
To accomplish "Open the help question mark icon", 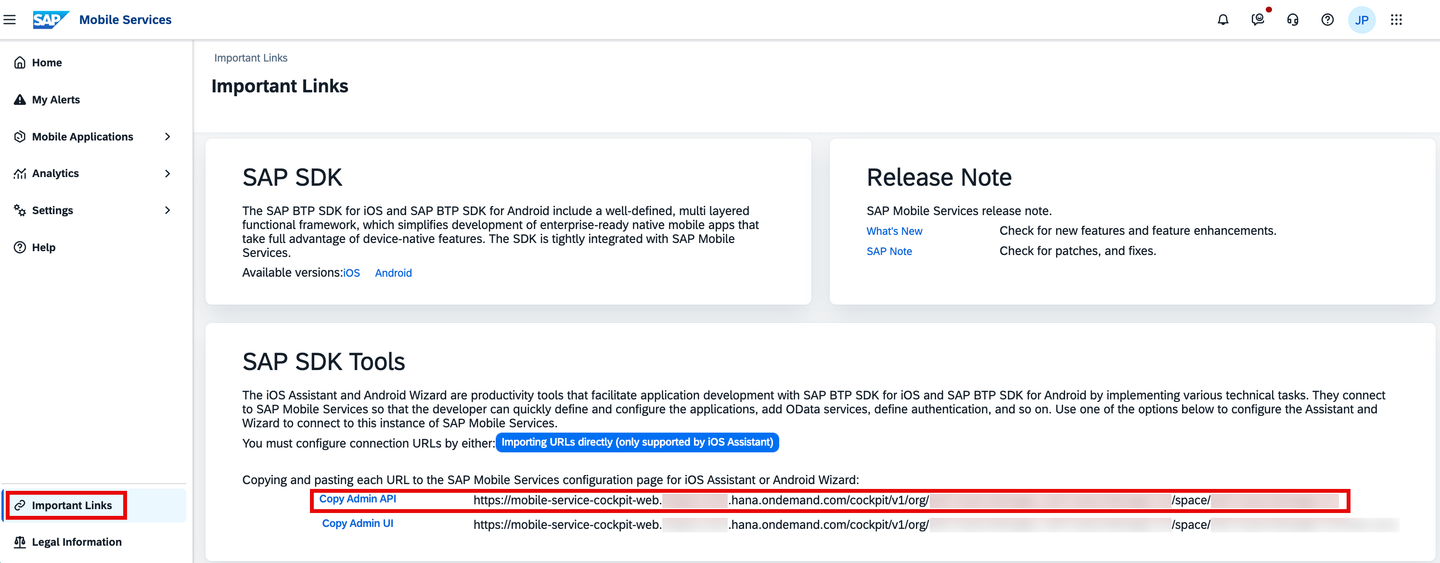I will pyautogui.click(x=1328, y=19).
